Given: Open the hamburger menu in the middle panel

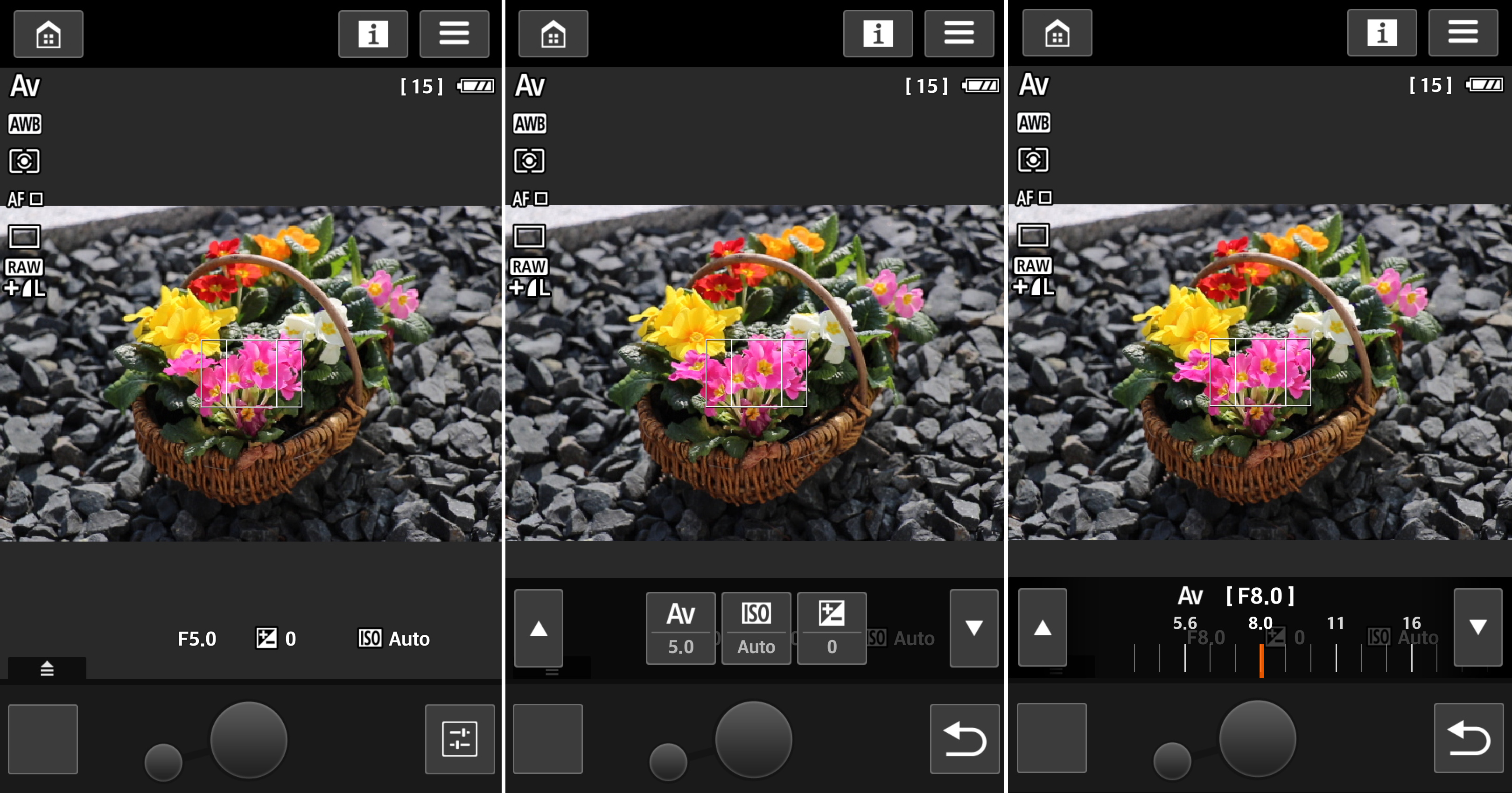Looking at the screenshot, I should click(959, 34).
